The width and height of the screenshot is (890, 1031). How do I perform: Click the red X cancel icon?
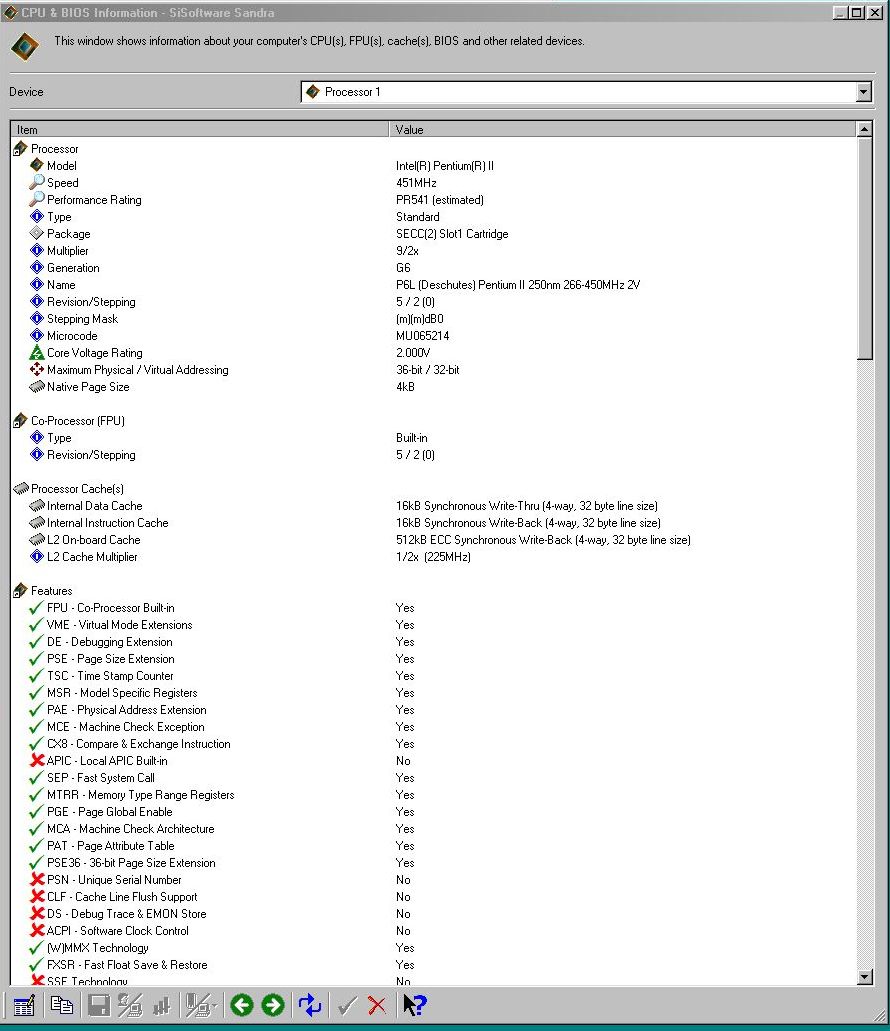(377, 1005)
